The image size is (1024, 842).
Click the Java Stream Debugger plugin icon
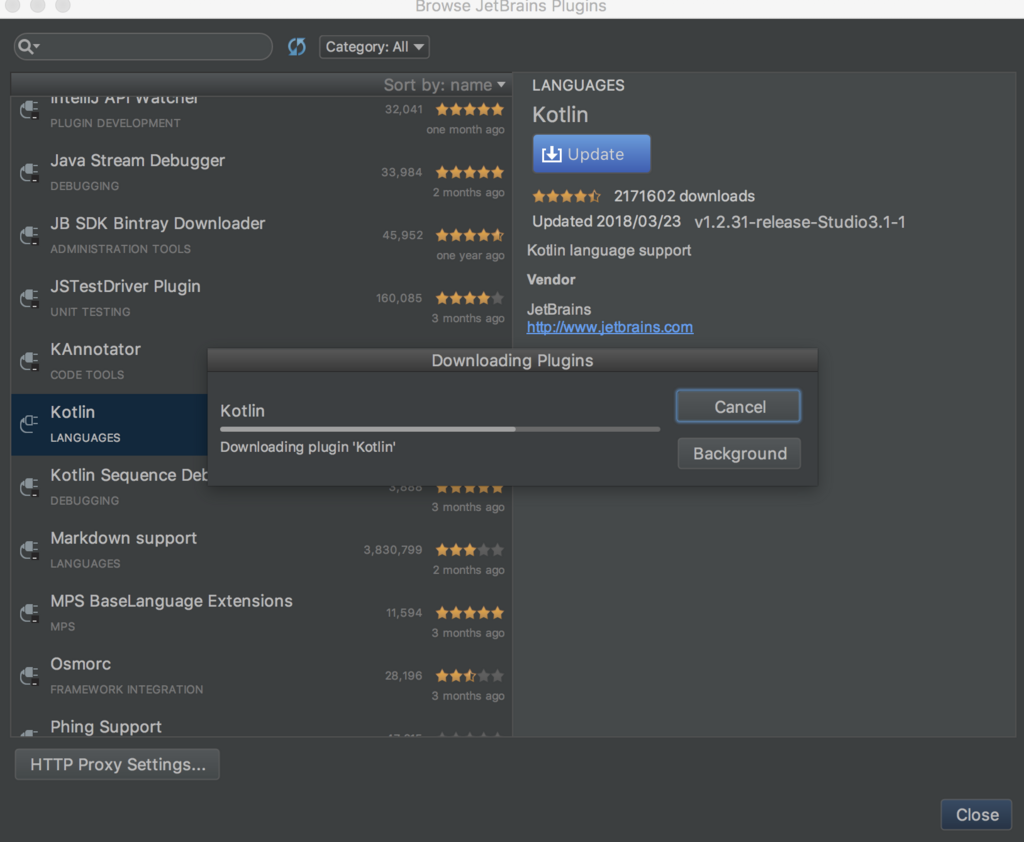(x=29, y=173)
